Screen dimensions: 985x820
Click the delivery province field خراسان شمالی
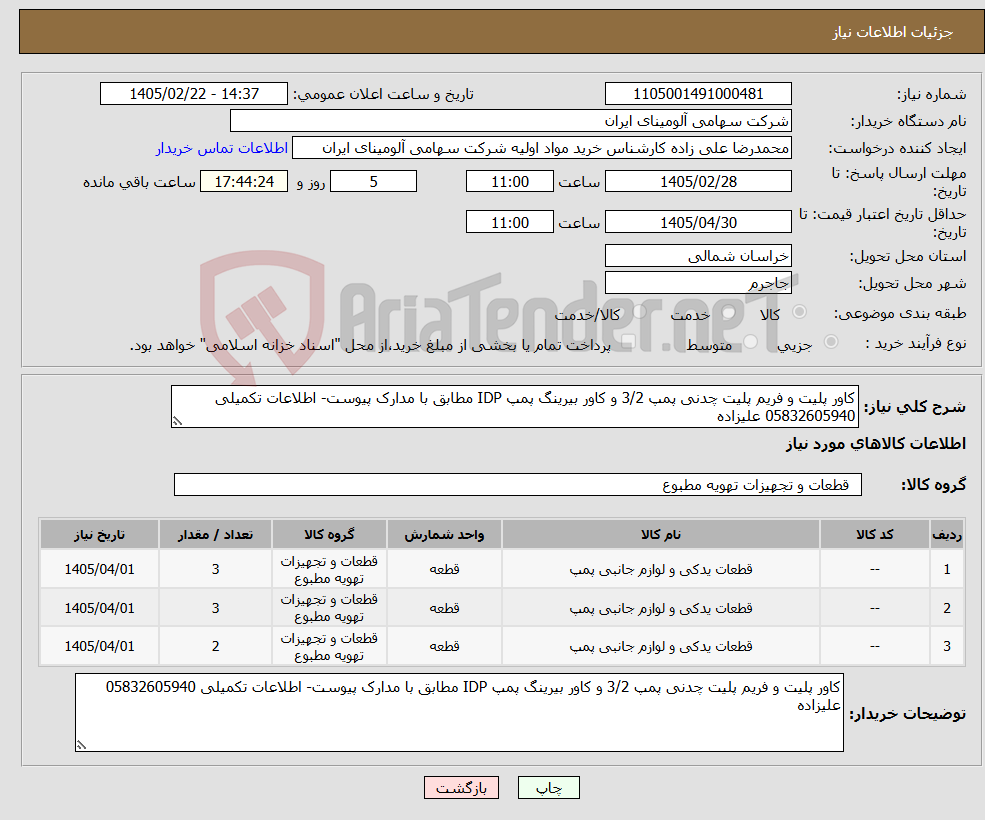click(x=698, y=256)
